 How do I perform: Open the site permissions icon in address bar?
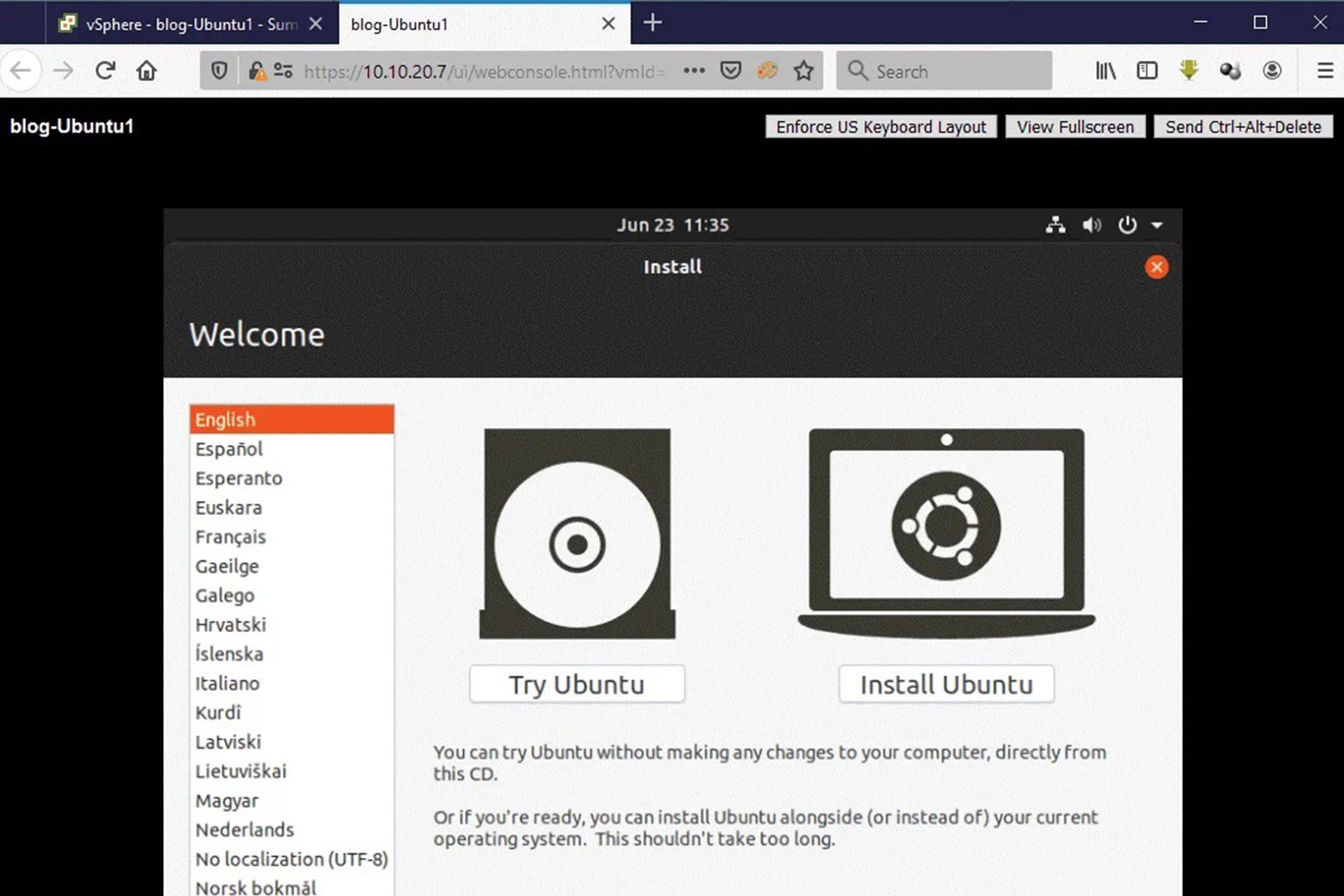[x=283, y=71]
